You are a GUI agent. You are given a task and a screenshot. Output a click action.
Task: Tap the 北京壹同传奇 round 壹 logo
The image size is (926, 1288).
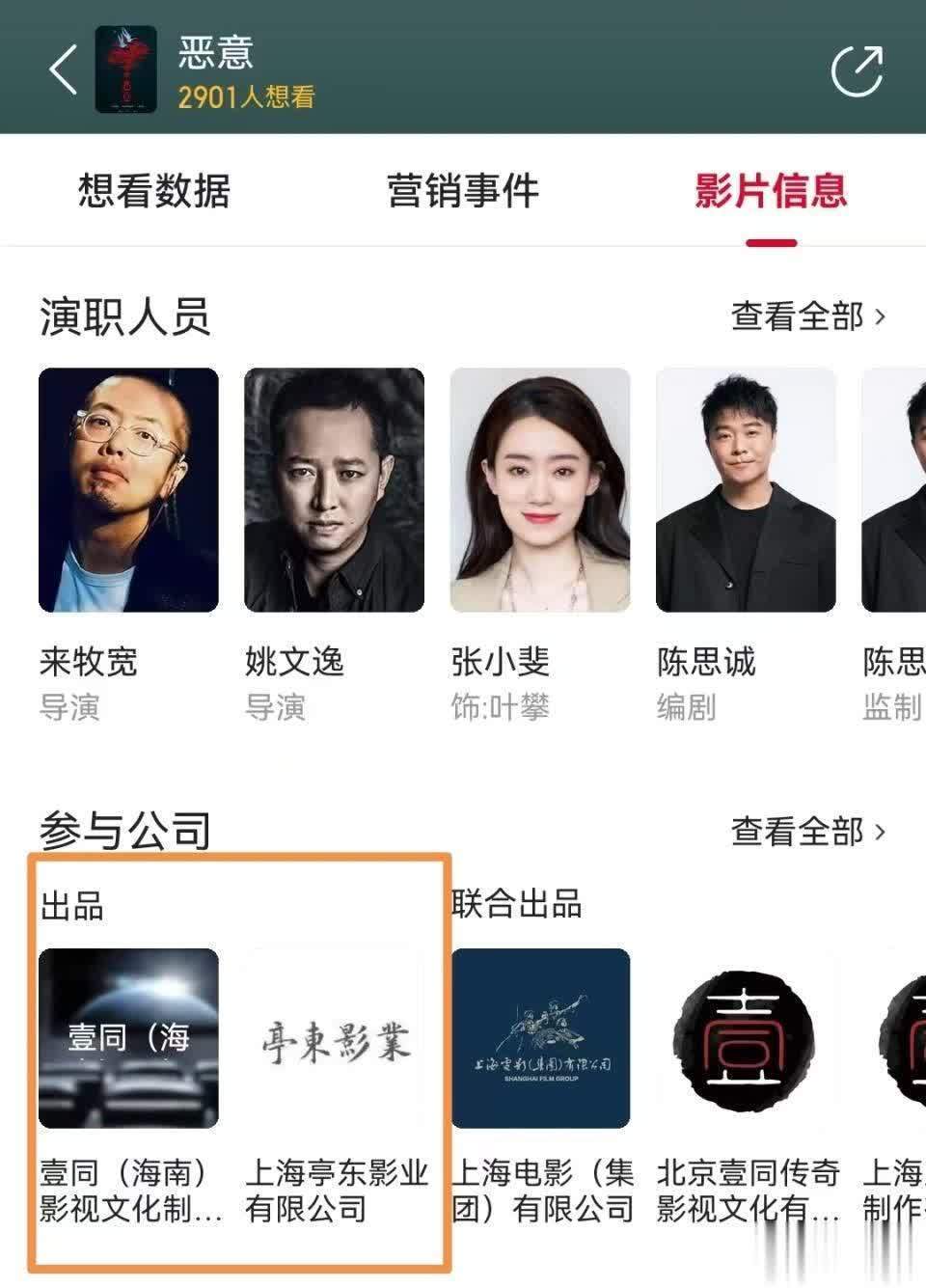click(746, 1038)
